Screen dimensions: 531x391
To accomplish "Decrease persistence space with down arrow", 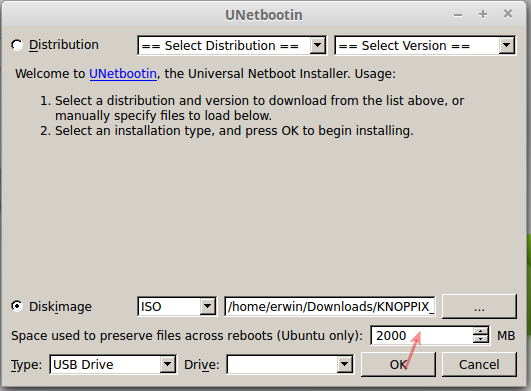I will pos(481,340).
